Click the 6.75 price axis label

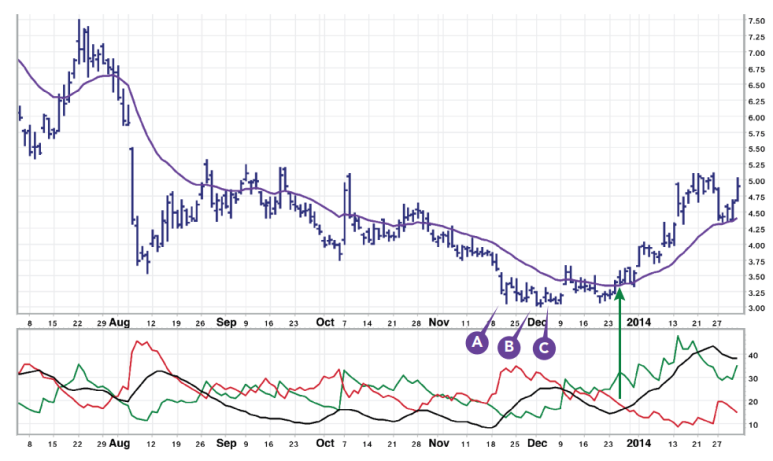(757, 70)
